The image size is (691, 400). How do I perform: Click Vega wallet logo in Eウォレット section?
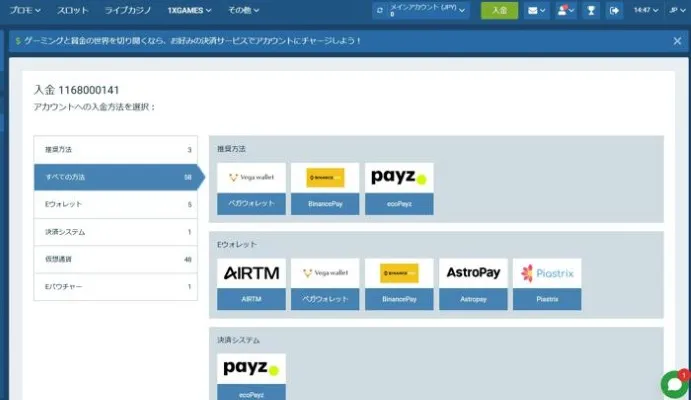click(x=325, y=273)
